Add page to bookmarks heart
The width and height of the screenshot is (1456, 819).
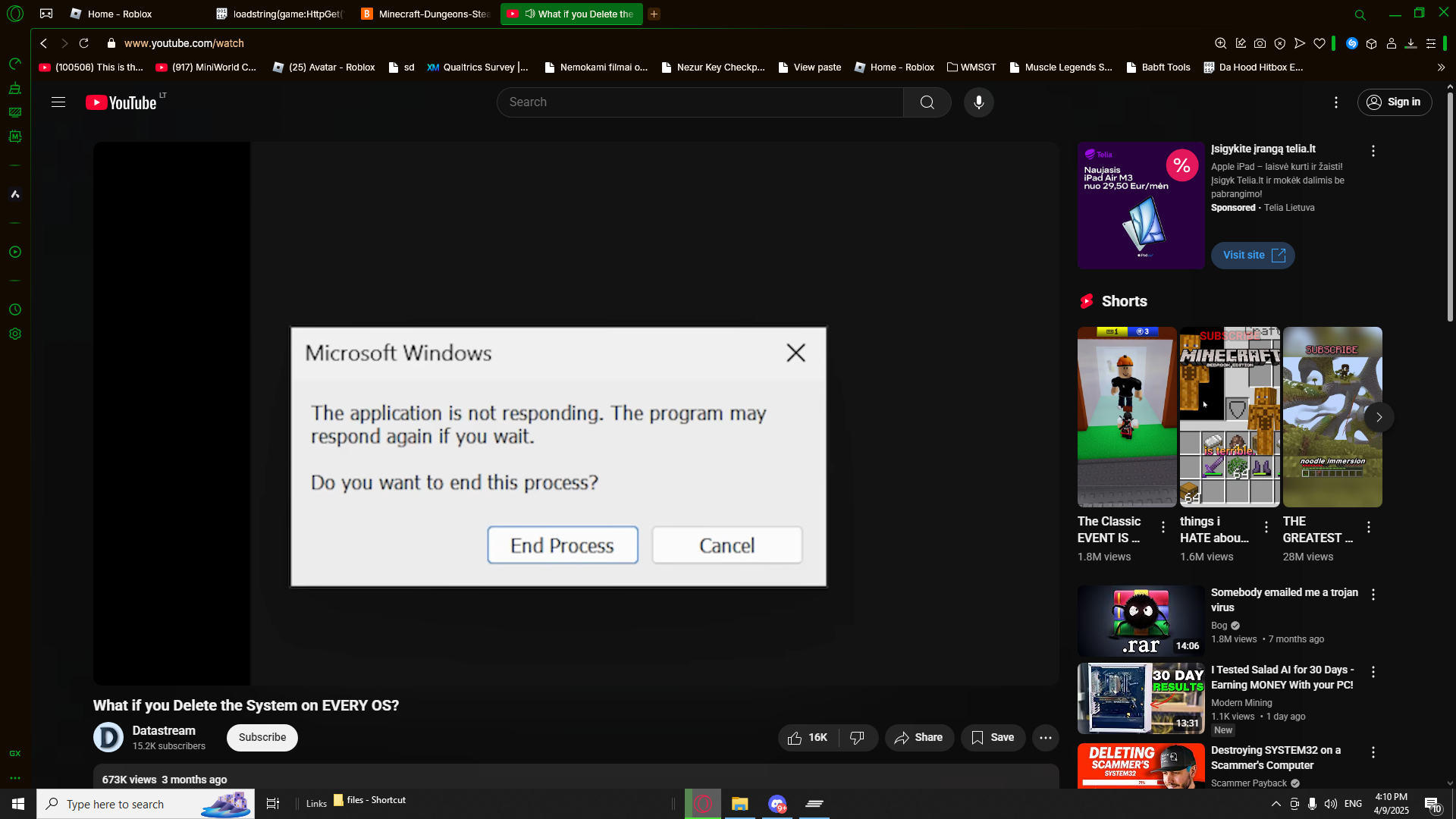pyautogui.click(x=1319, y=43)
